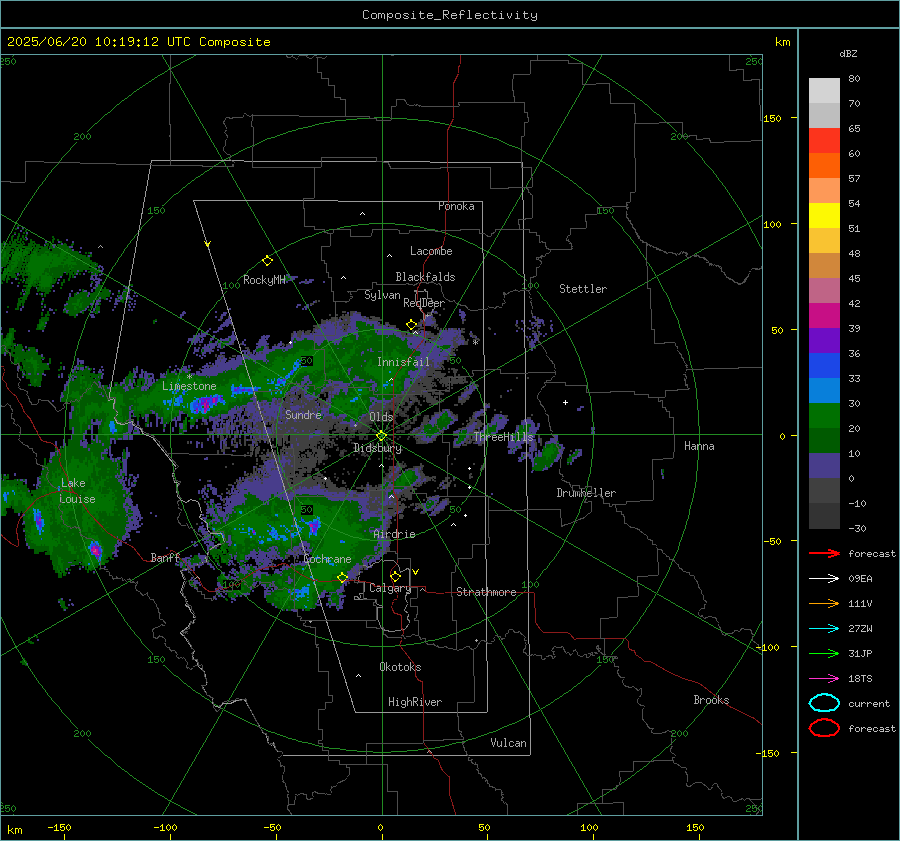Click the Hanna label
This screenshot has height=841, width=900.
pyautogui.click(x=699, y=446)
